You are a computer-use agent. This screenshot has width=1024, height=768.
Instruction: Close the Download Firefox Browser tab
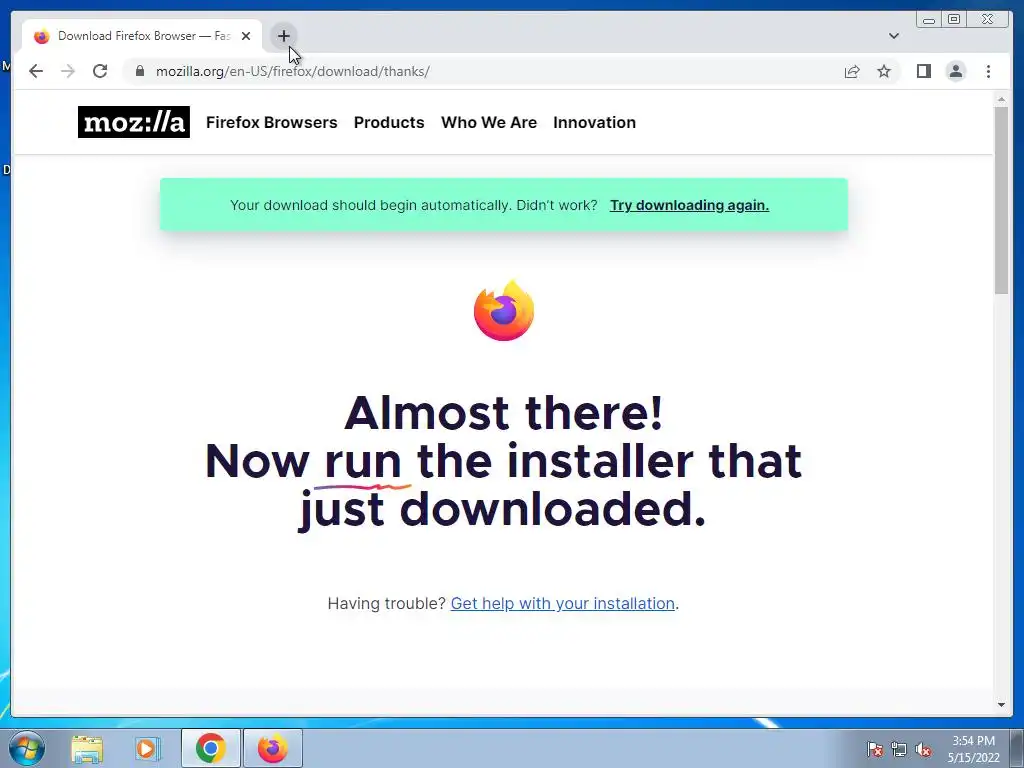click(246, 36)
